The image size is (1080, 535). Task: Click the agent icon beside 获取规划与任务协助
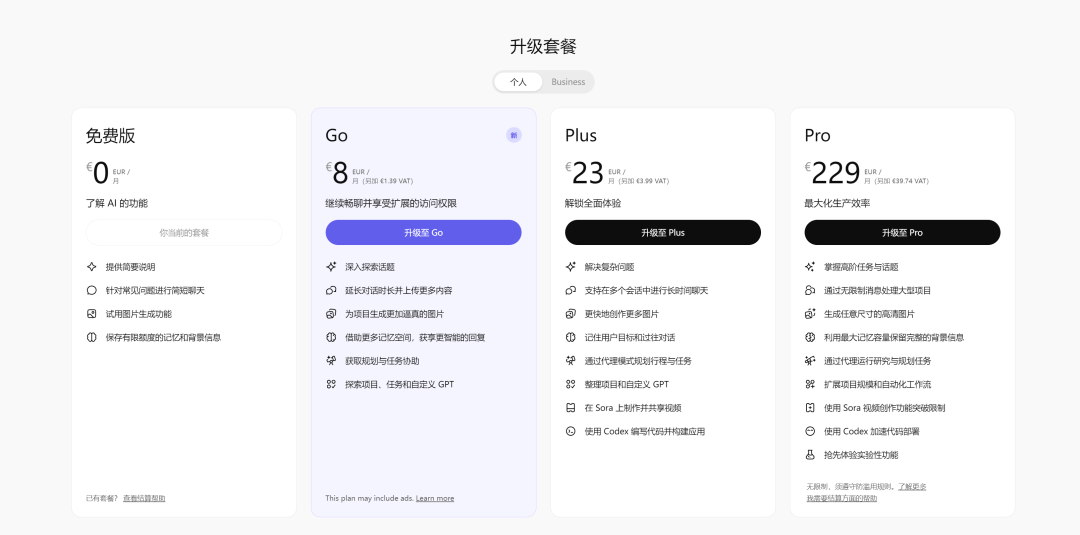coord(331,361)
